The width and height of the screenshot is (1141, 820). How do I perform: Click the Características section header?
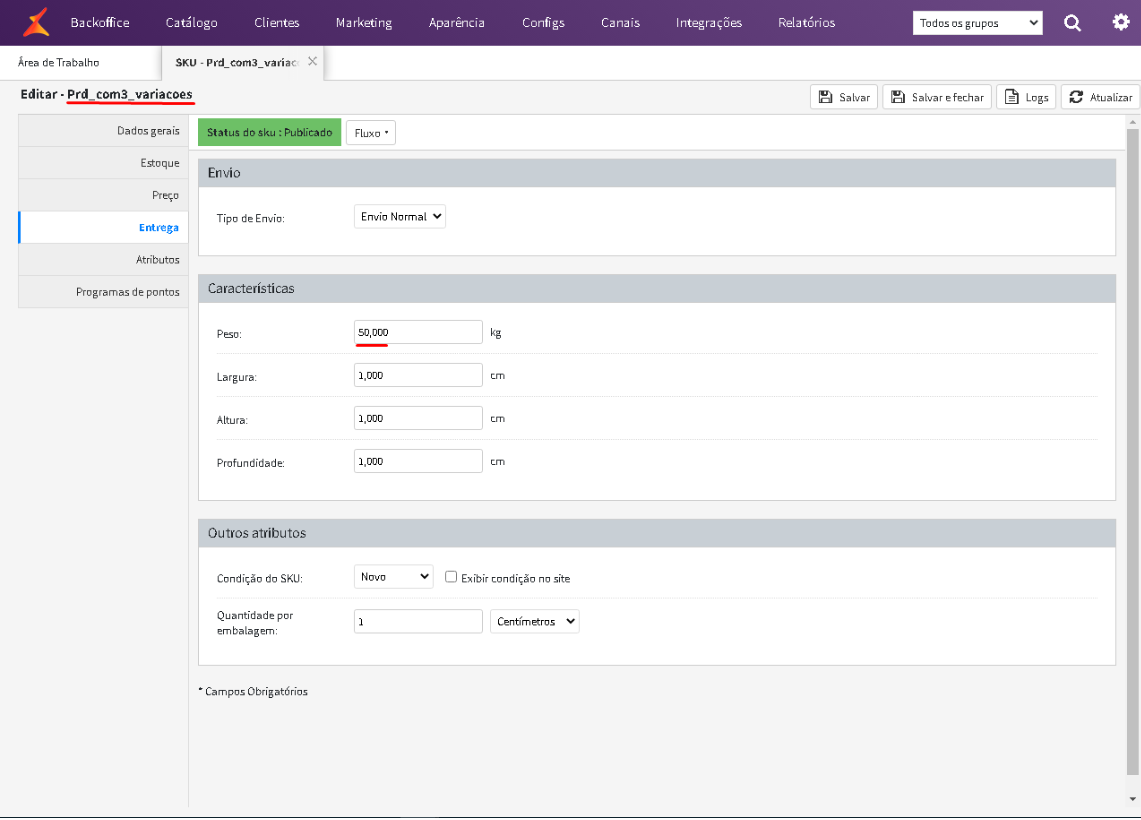coord(656,289)
